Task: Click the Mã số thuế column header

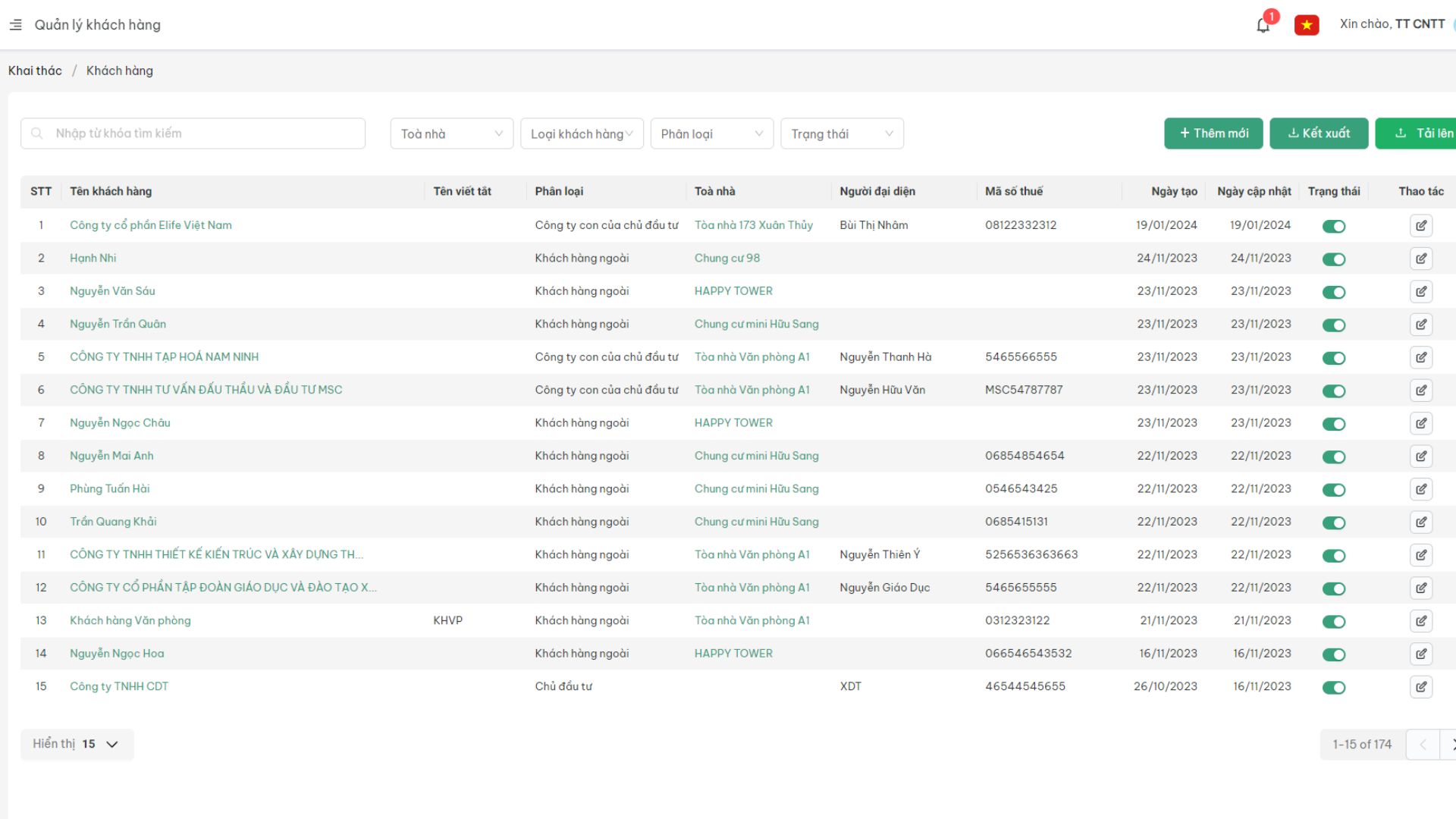Action: [1014, 191]
